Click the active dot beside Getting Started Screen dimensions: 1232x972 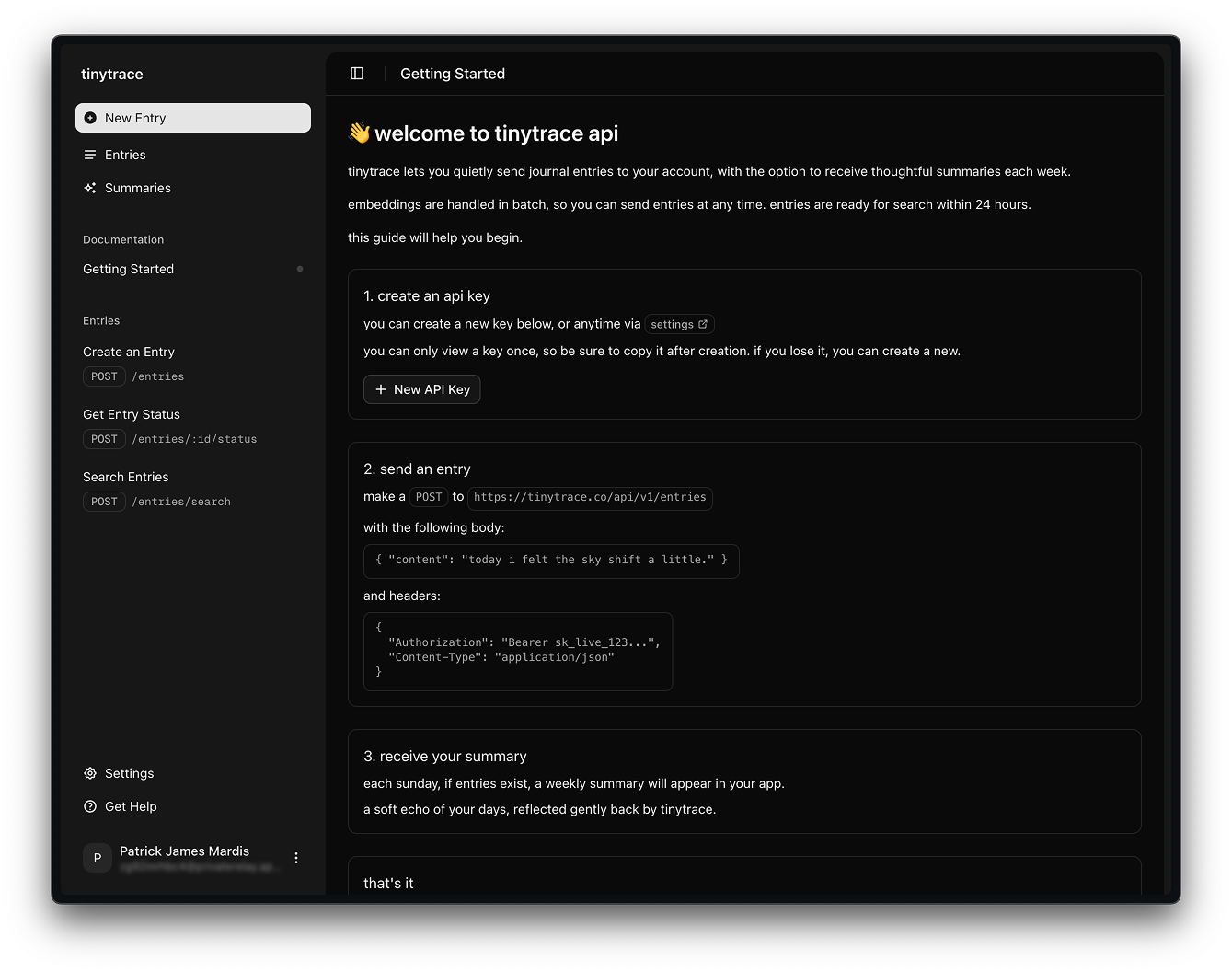[300, 269]
